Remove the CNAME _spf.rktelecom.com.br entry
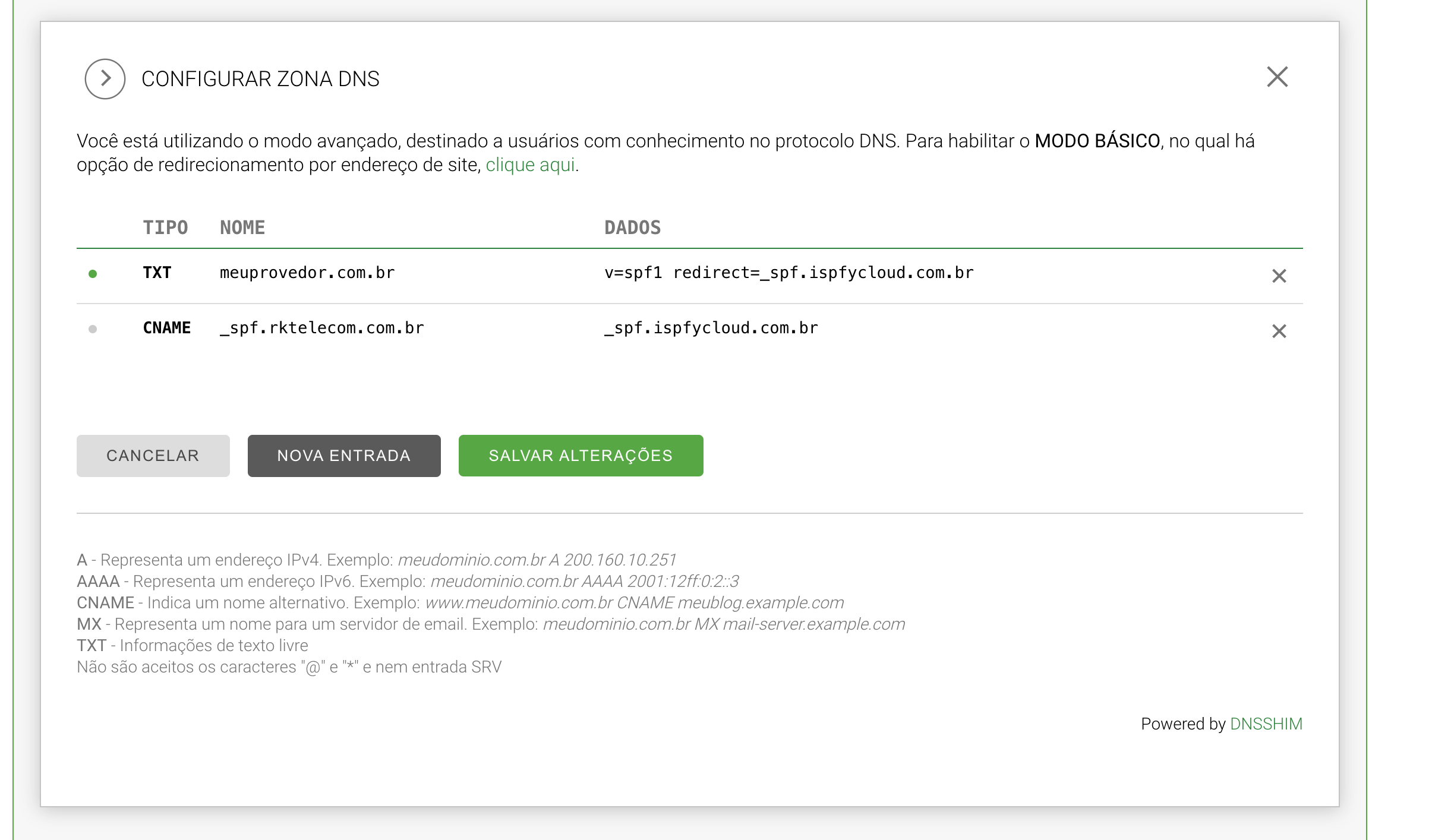Image resolution: width=1432 pixels, height=840 pixels. point(1279,331)
